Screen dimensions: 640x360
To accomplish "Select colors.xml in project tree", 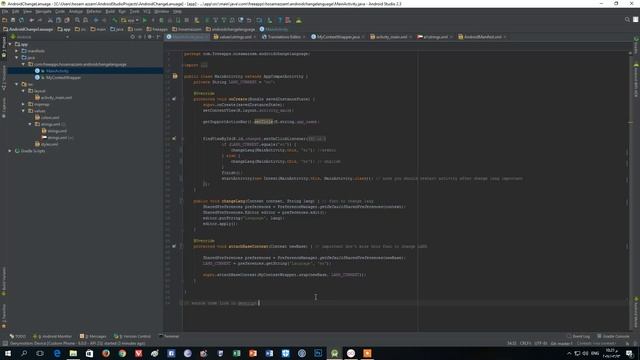I will click(50, 118).
